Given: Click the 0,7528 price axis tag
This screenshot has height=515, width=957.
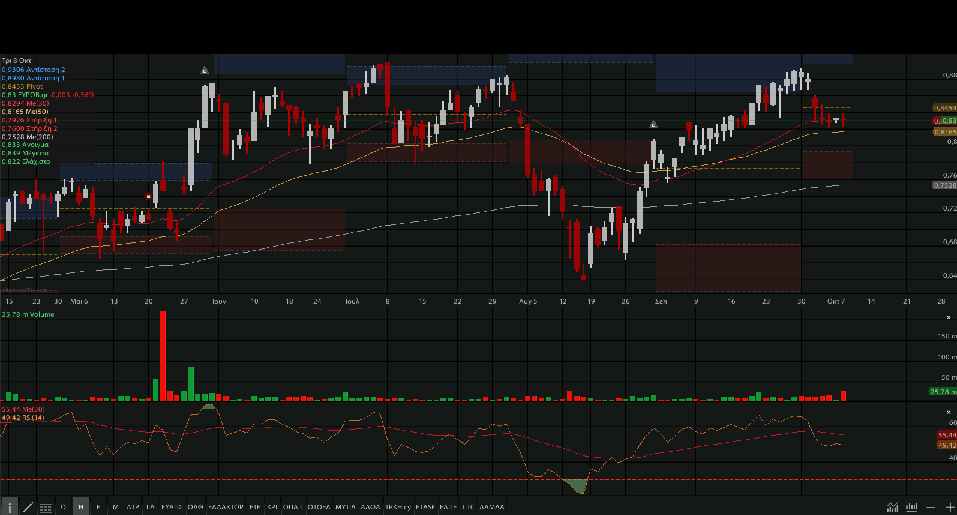Looking at the screenshot, I should (x=945, y=185).
